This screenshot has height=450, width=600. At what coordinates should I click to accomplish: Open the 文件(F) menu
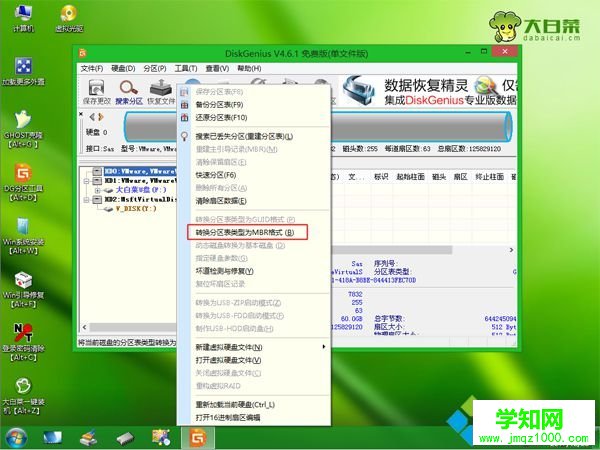[92, 68]
